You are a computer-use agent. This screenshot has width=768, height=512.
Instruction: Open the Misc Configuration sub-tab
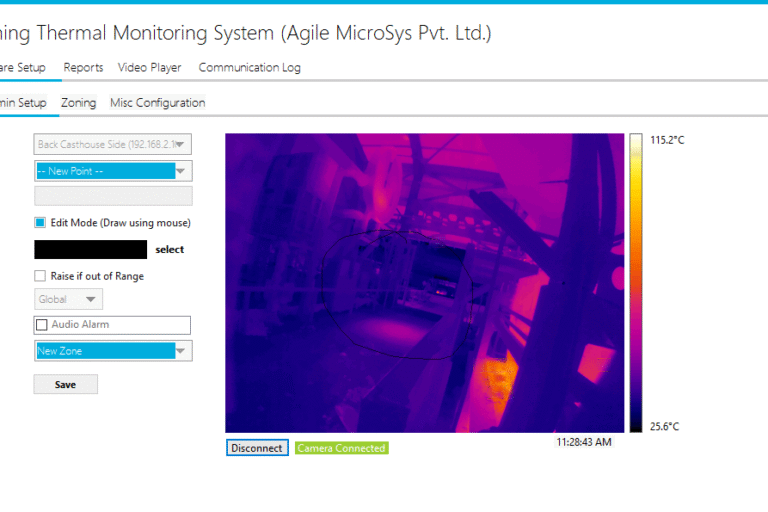point(157,103)
